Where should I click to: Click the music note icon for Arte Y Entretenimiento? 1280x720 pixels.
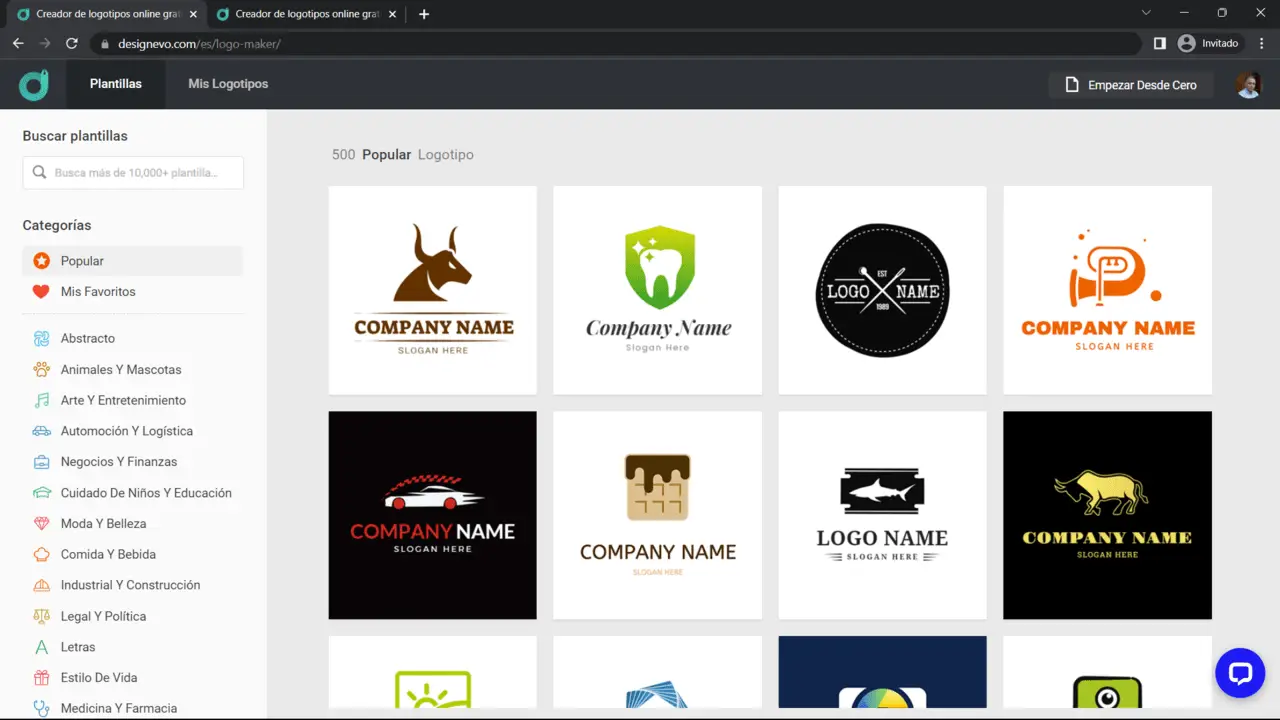[x=41, y=400]
